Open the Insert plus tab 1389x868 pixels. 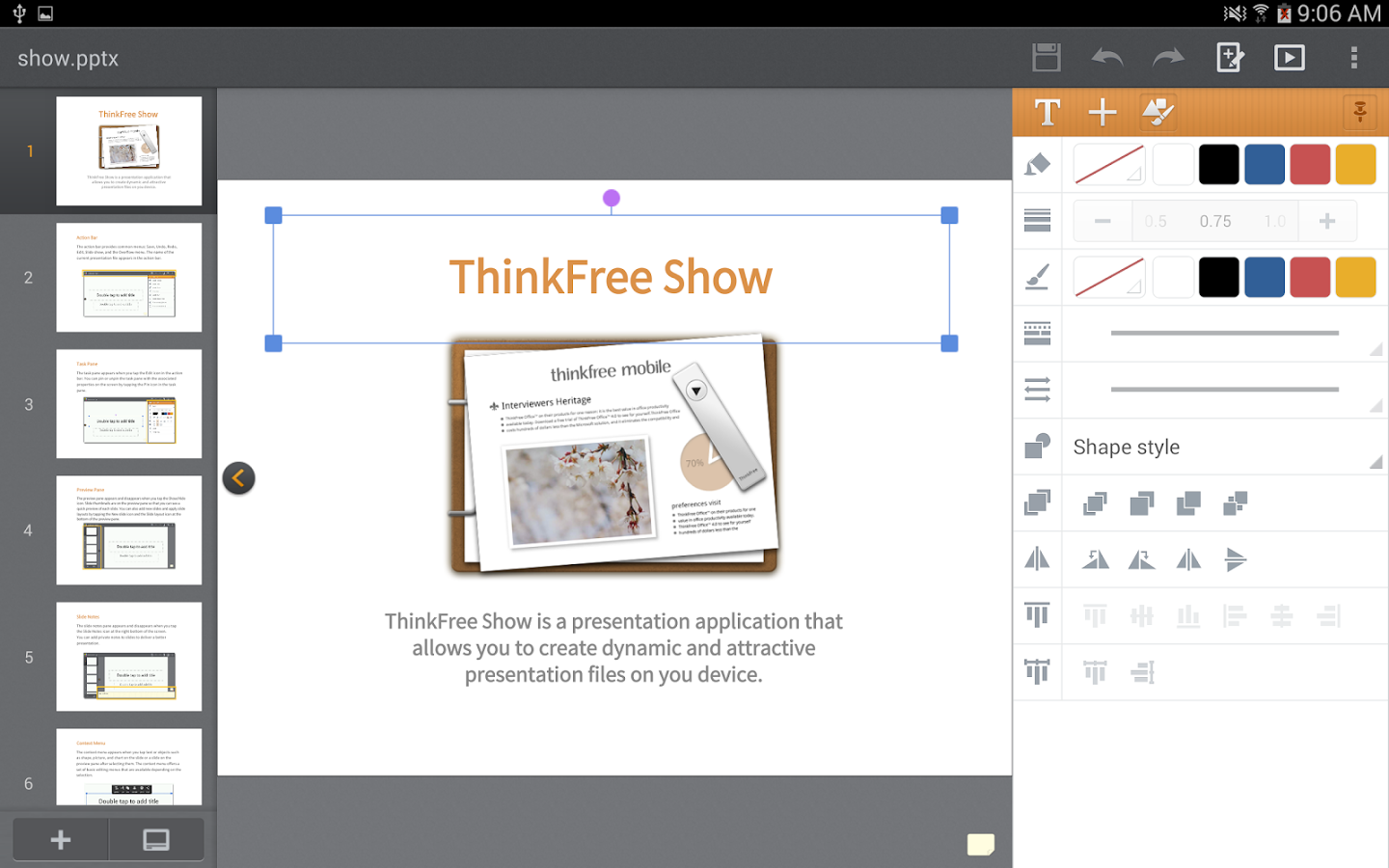point(1103,113)
